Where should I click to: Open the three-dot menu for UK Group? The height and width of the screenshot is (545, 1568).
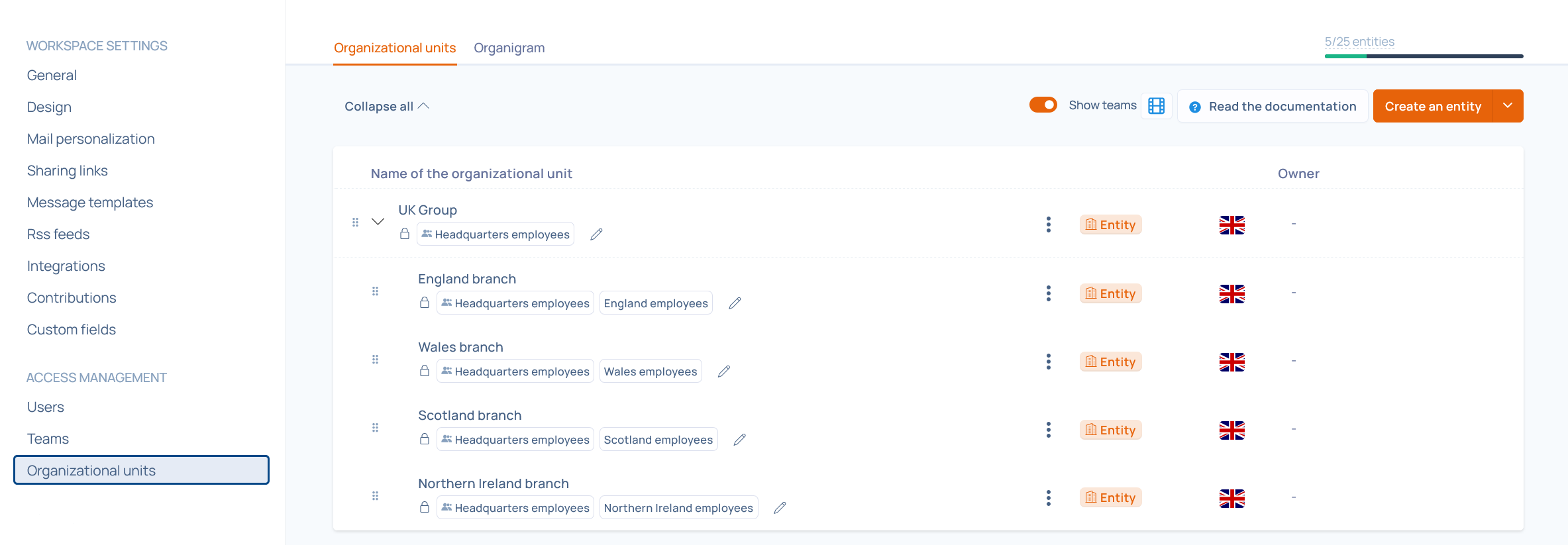1048,224
